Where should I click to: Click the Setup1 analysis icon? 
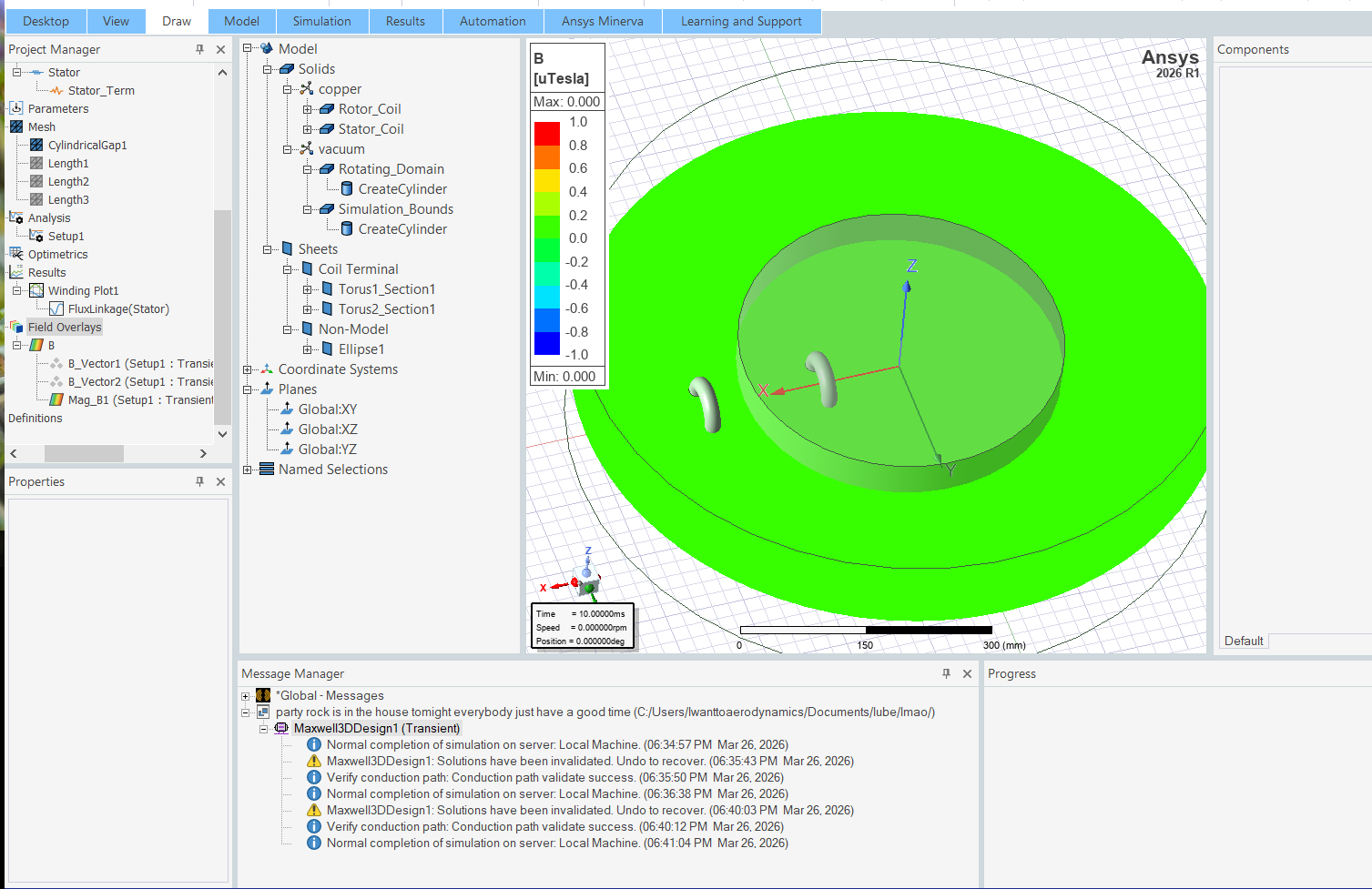tap(36, 236)
